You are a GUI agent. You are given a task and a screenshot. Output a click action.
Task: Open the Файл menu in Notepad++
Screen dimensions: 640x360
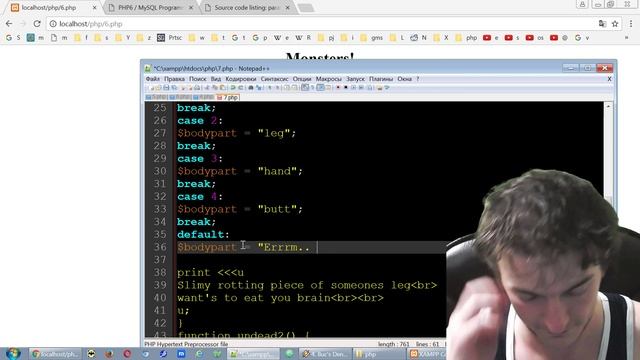153,79
